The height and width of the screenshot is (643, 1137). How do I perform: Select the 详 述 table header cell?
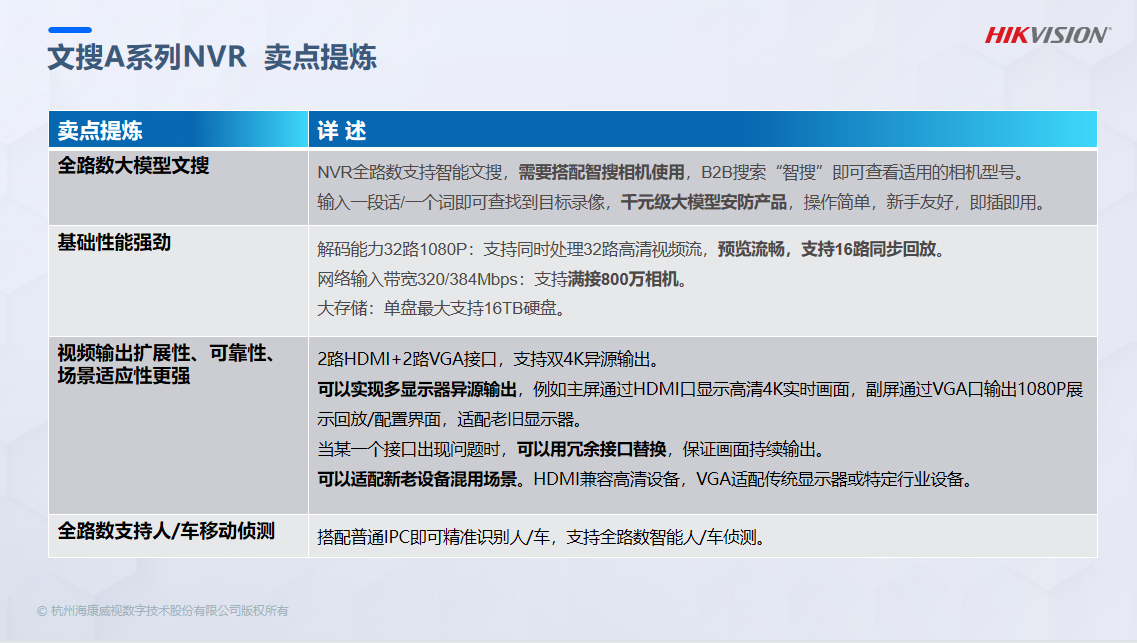342,131
